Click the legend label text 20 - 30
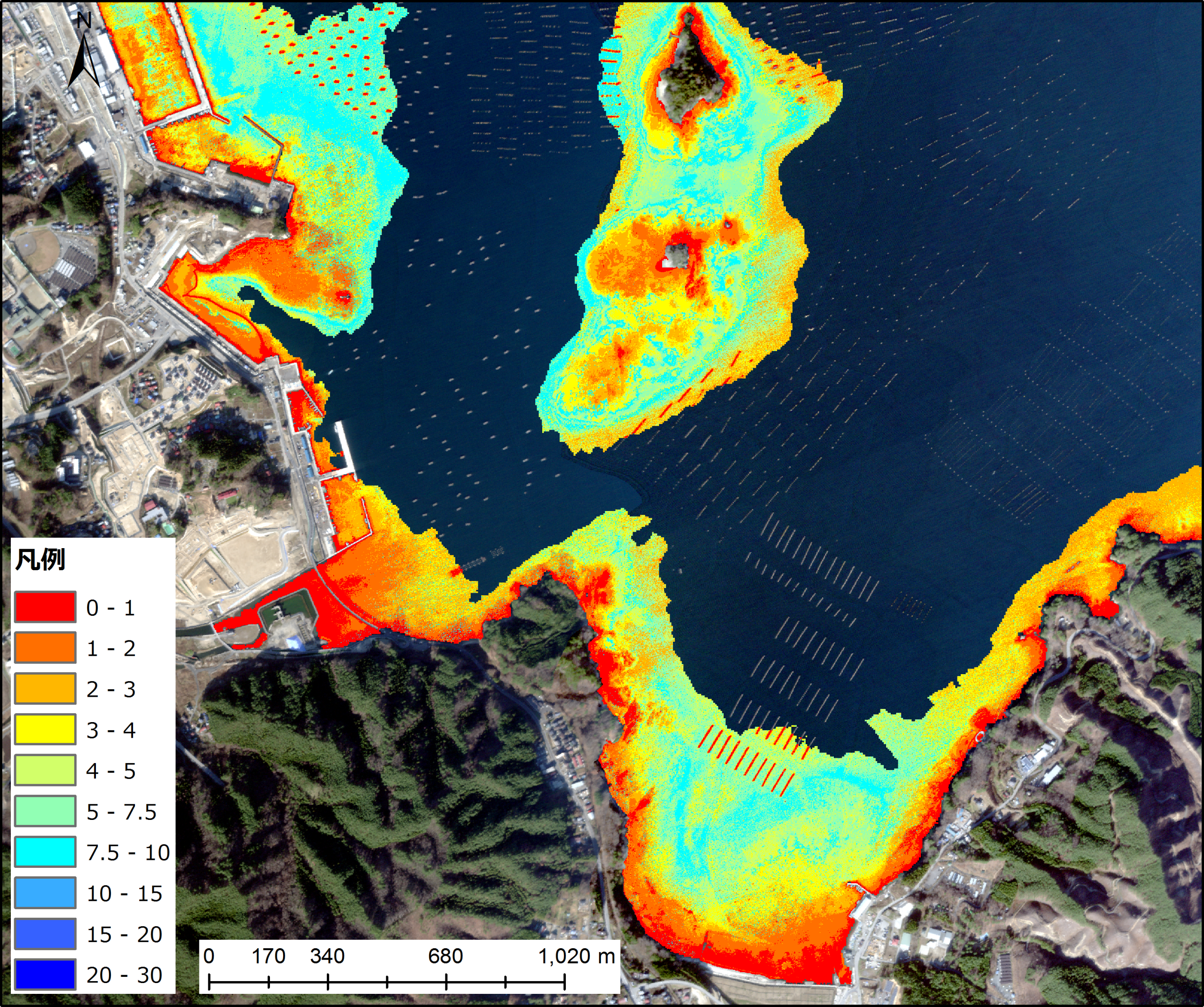Viewport: 1204px width, 1007px height. point(125,976)
